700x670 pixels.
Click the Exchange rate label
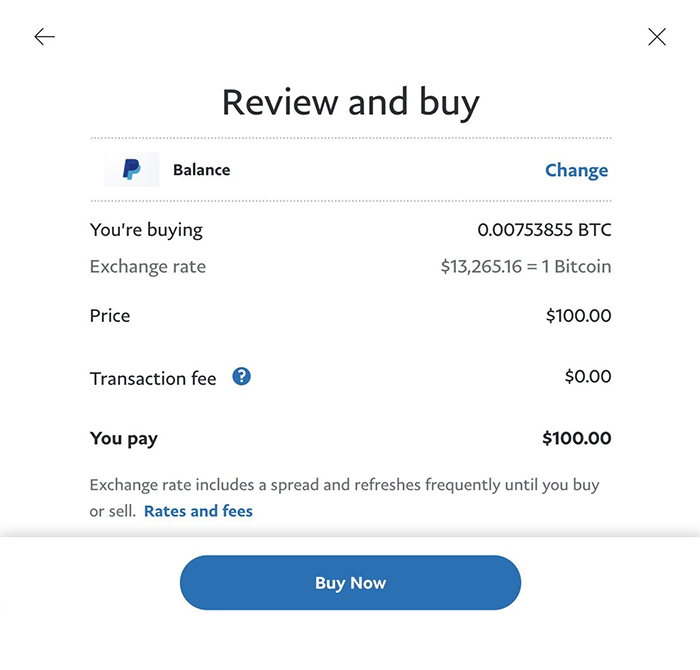coord(148,267)
